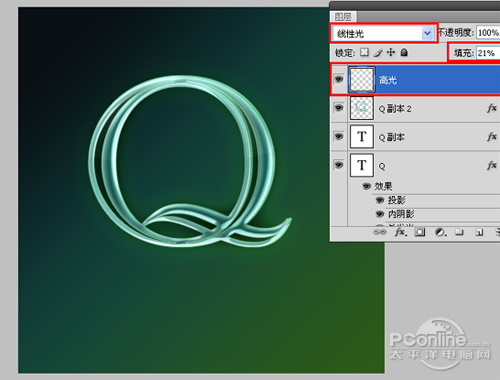Select the layer named Q
500x380 pixels.
tap(382, 166)
